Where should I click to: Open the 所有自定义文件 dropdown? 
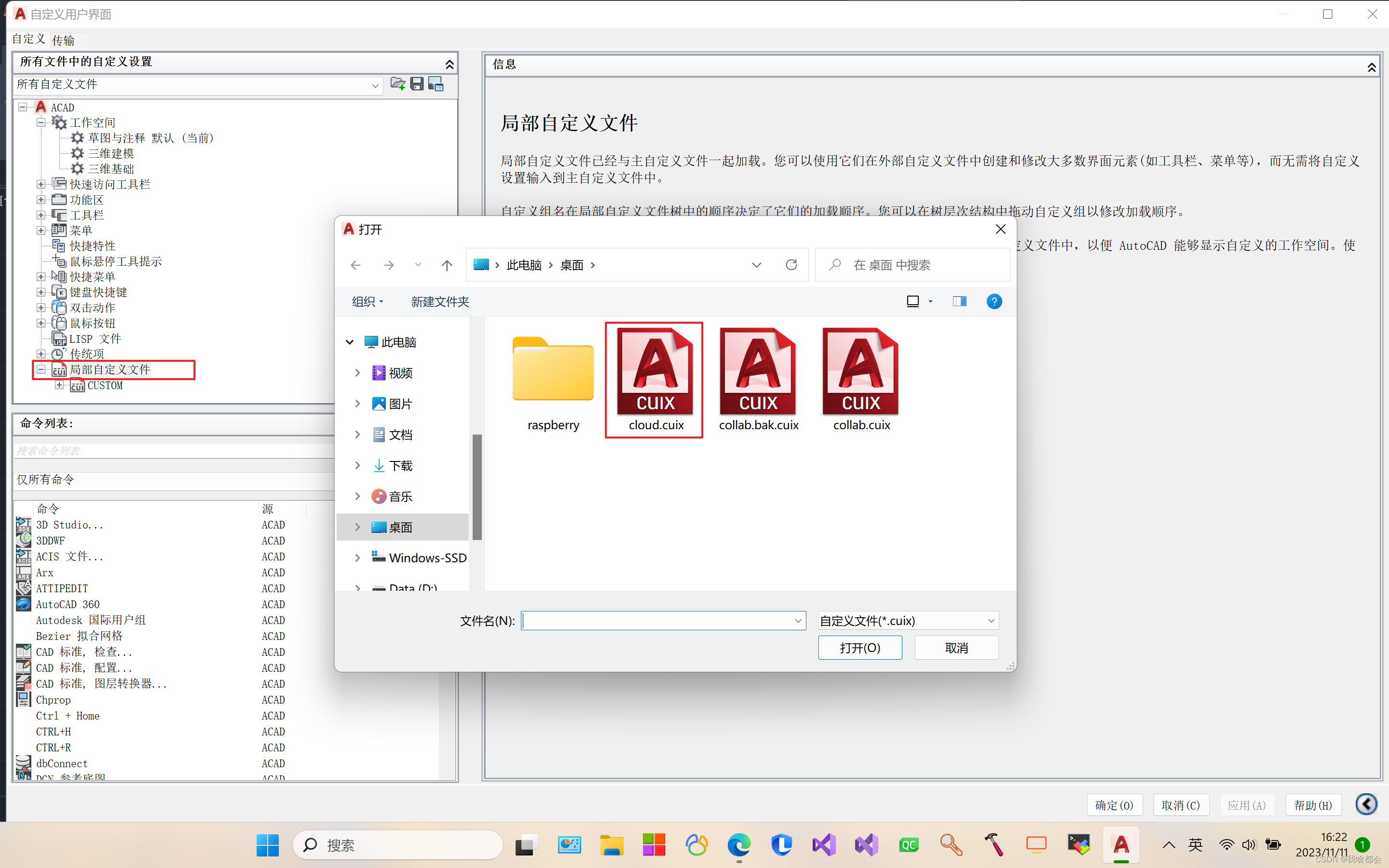[375, 85]
